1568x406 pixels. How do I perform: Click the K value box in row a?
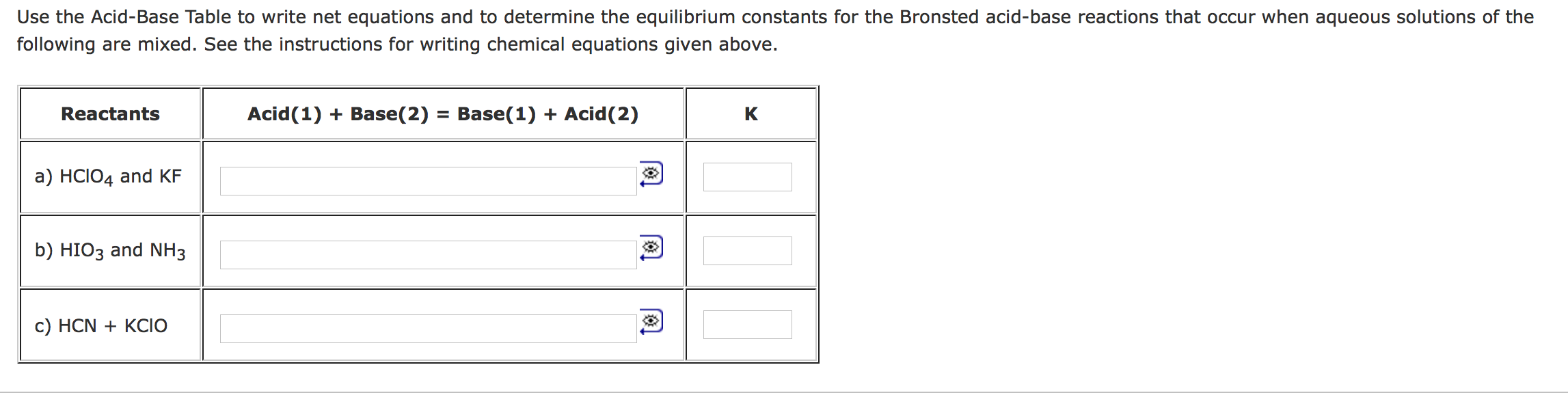(x=748, y=176)
